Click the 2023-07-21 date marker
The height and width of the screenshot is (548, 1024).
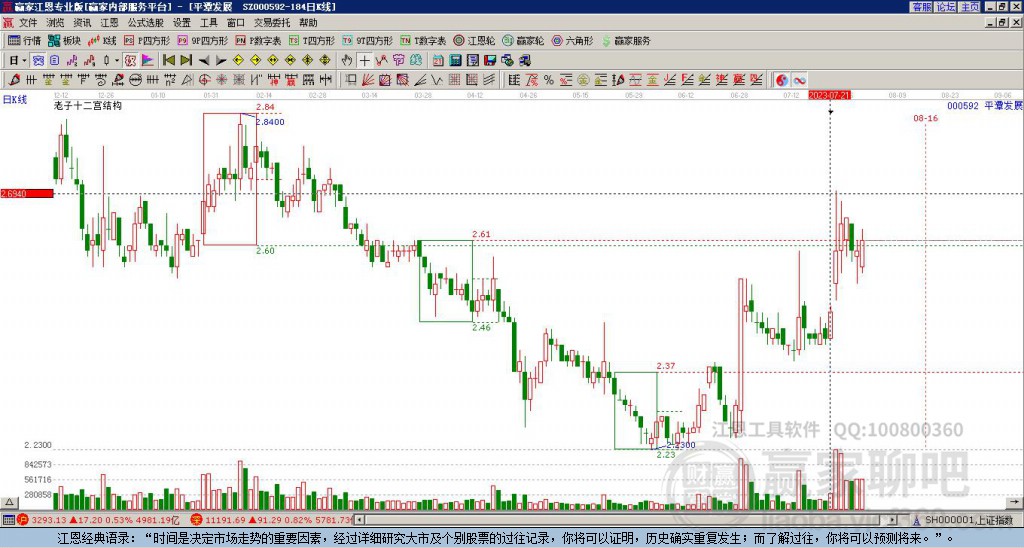pyautogui.click(x=829, y=95)
